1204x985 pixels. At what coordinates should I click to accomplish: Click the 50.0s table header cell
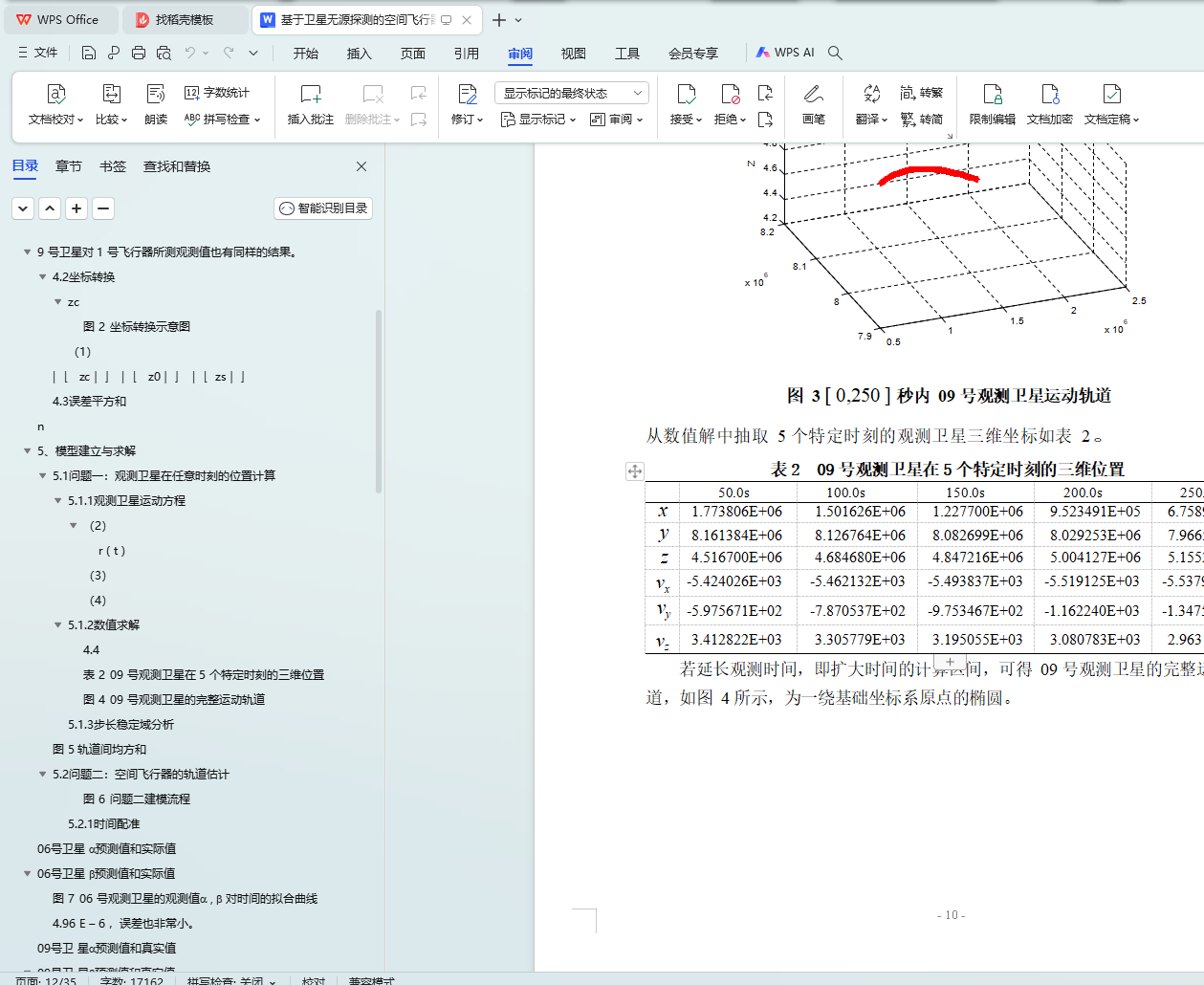coord(734,492)
